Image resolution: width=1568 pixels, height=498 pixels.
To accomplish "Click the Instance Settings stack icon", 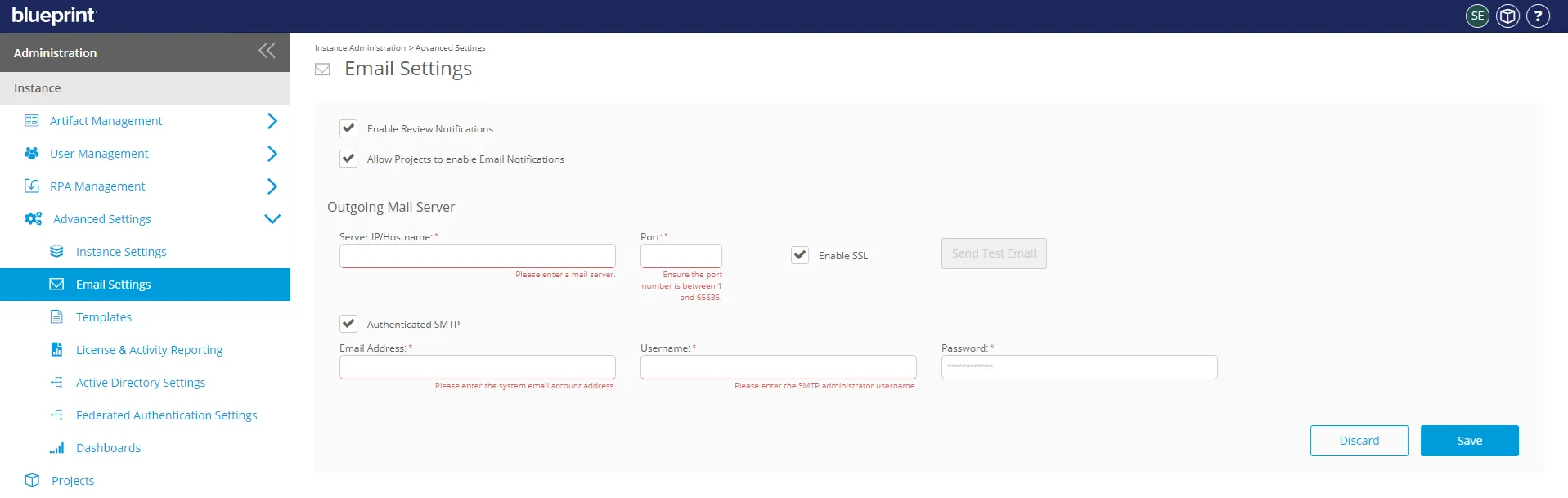I will 56,251.
